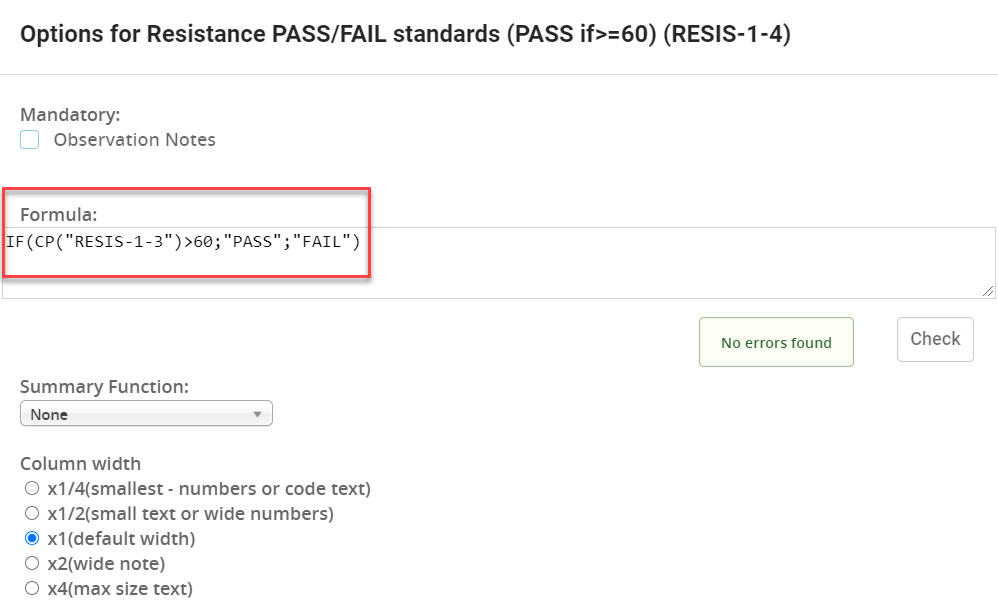The width and height of the screenshot is (998, 606).
Task: Choose the x4 max size text width
Action: click(32, 588)
